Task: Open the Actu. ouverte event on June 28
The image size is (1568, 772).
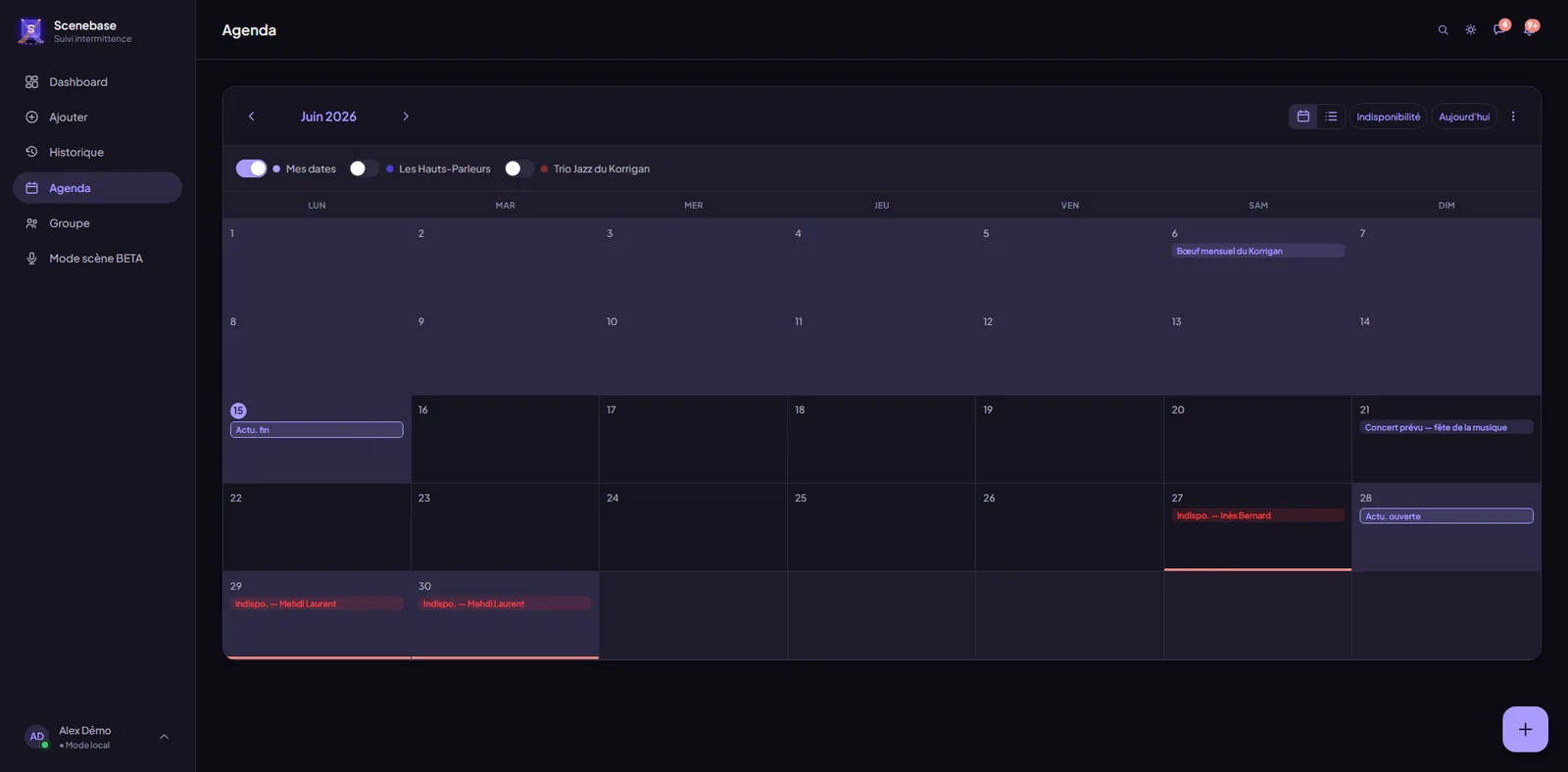Action: coord(1446,516)
